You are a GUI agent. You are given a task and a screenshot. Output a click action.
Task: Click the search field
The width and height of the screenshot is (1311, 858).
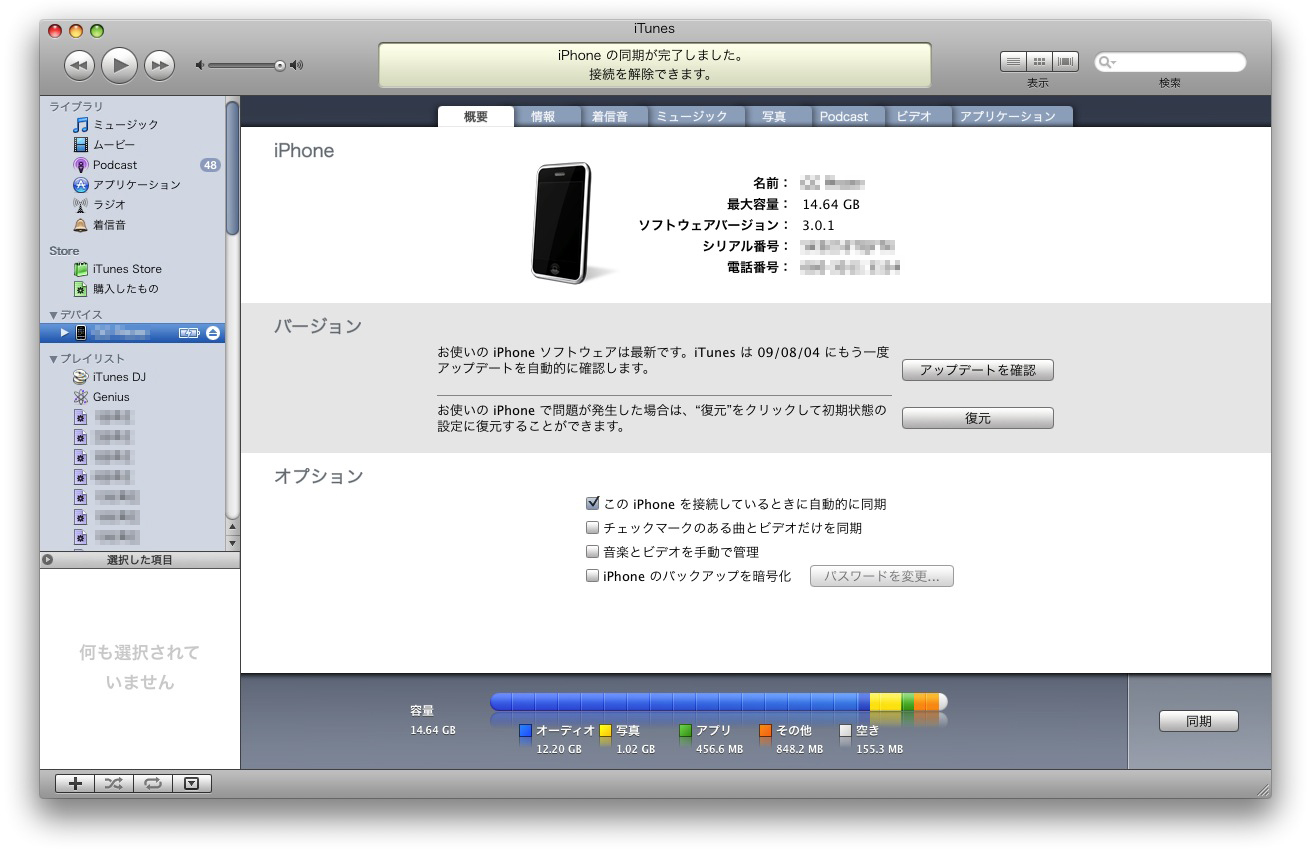pyautogui.click(x=1170, y=62)
